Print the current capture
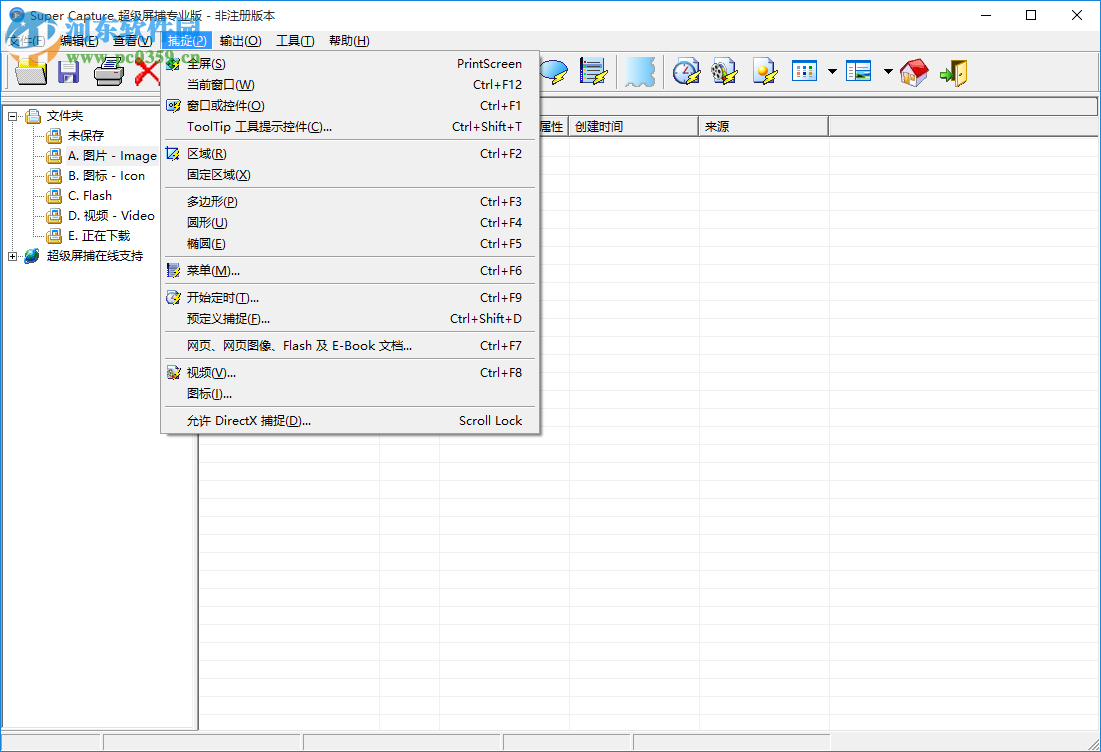The height and width of the screenshot is (752, 1101). pos(110,71)
